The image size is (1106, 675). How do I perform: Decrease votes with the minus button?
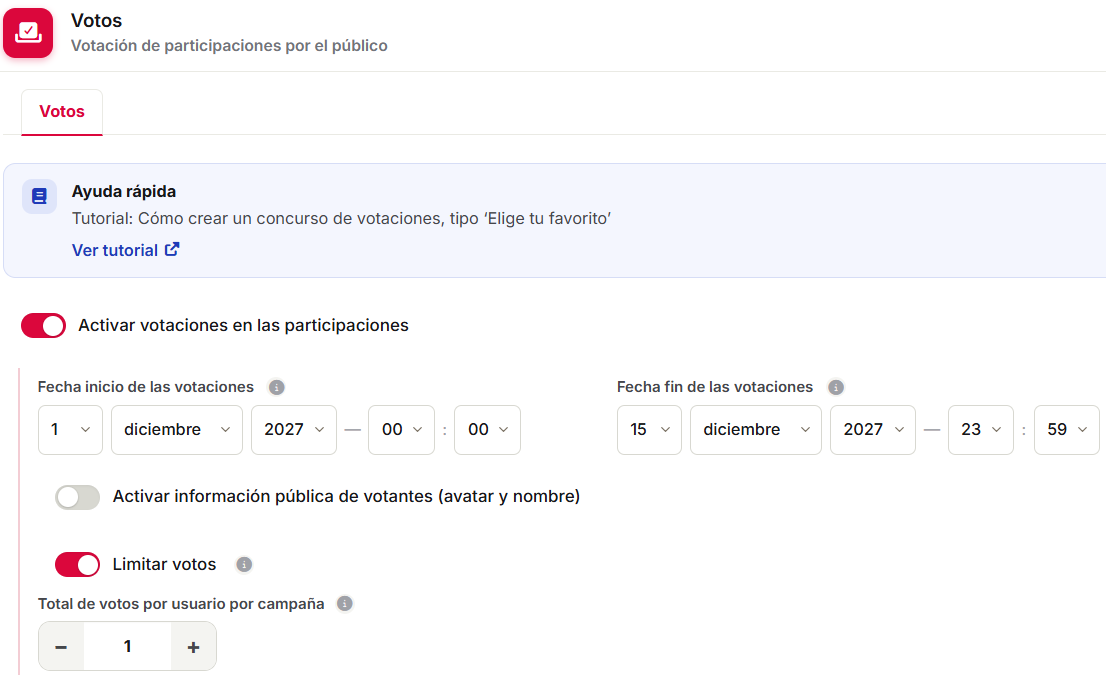point(61,646)
